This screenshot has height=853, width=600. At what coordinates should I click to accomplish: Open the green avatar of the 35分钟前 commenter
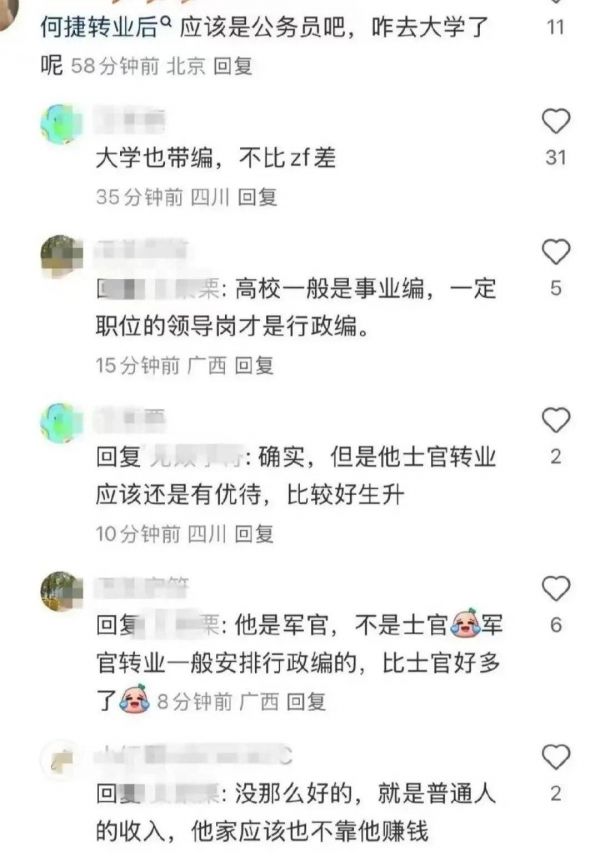(x=61, y=124)
